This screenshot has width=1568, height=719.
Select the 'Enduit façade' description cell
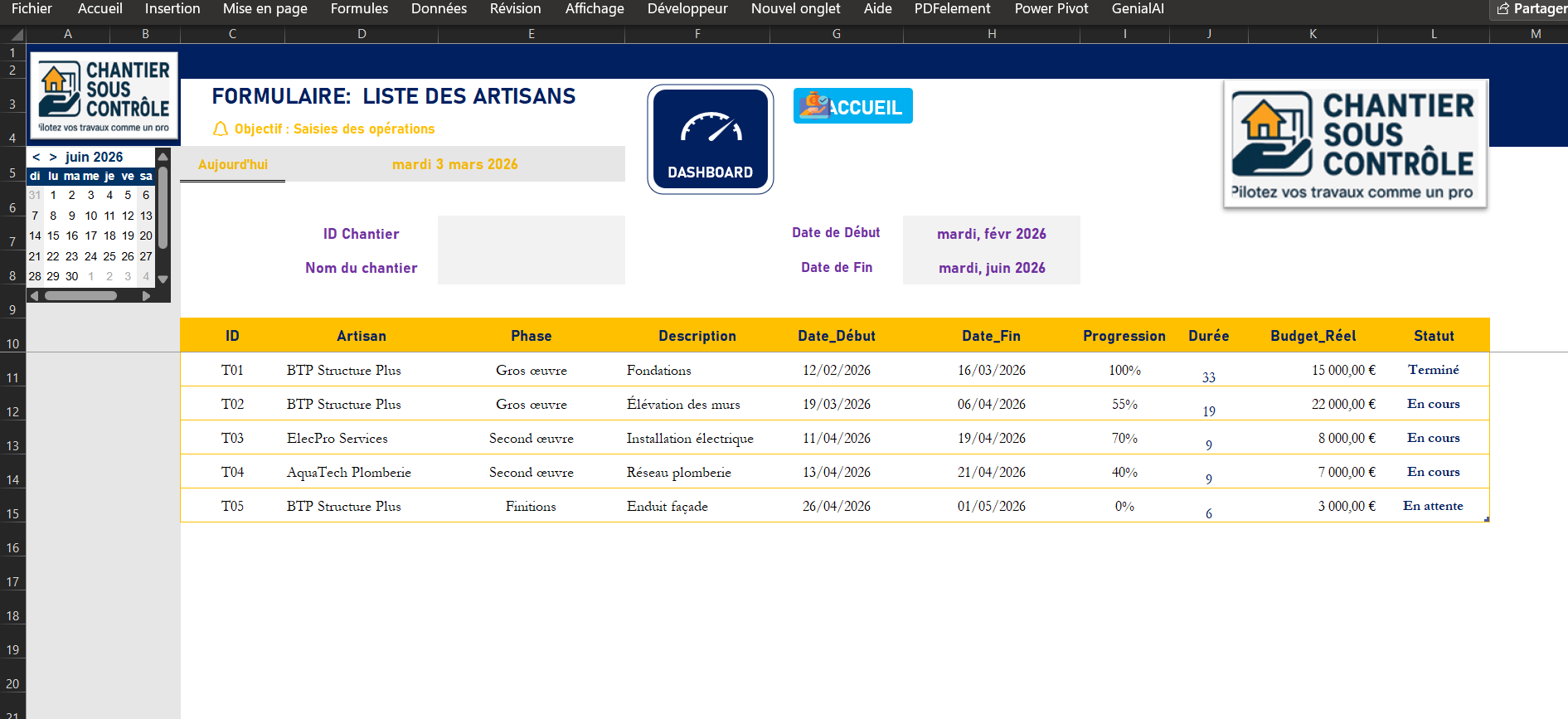[697, 506]
